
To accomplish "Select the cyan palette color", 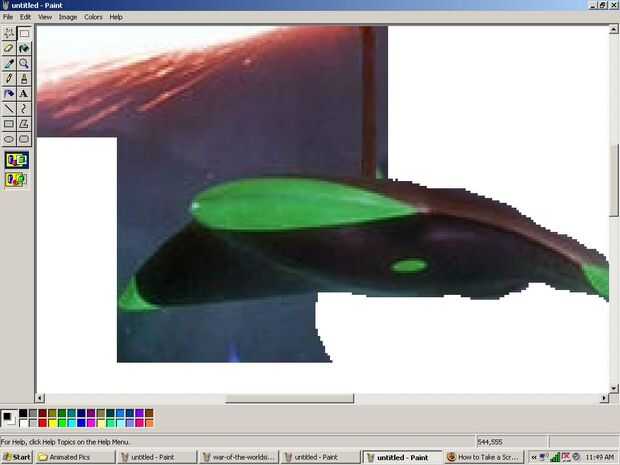I will 72,423.
